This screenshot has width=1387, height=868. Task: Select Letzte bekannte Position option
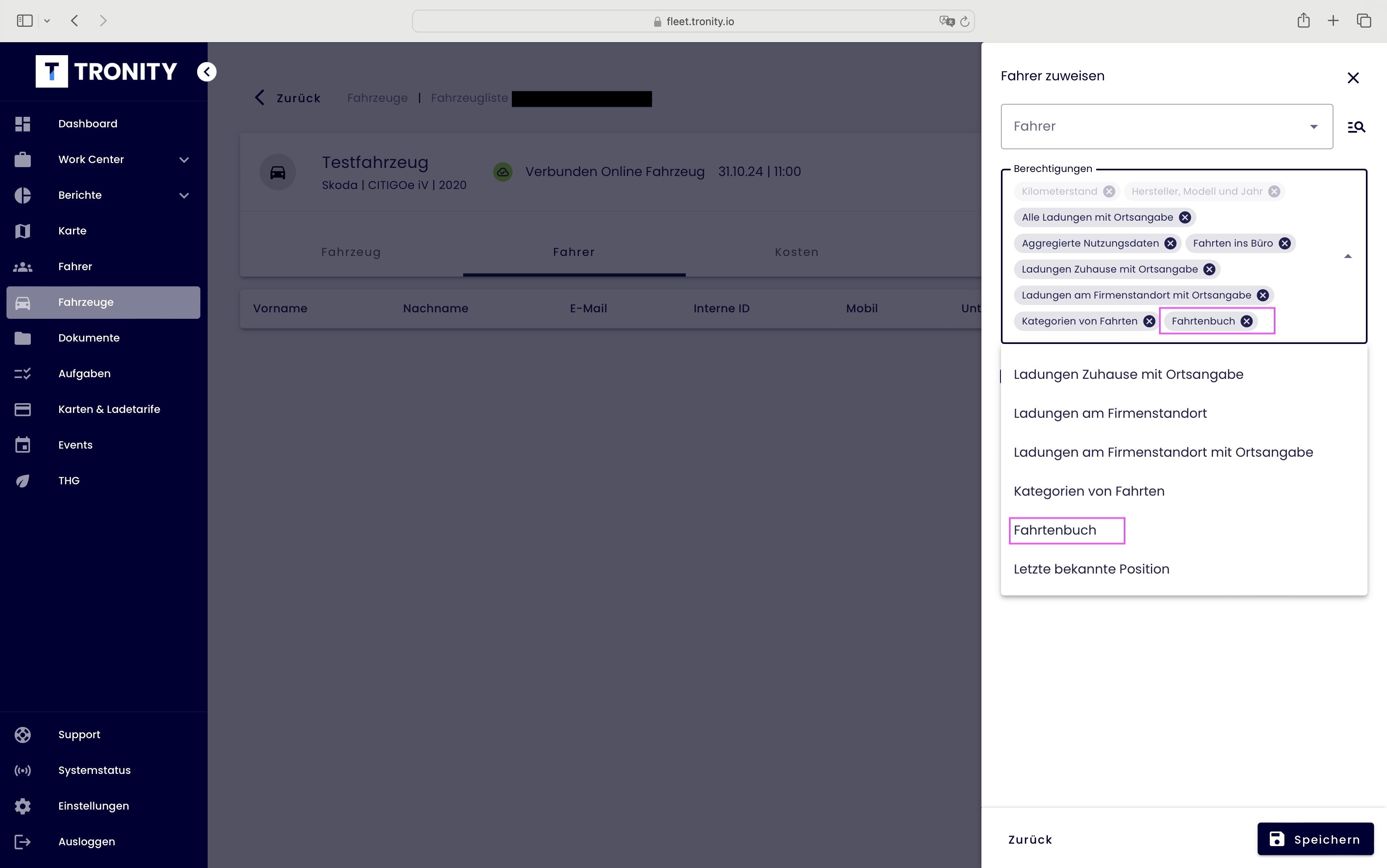(1091, 569)
